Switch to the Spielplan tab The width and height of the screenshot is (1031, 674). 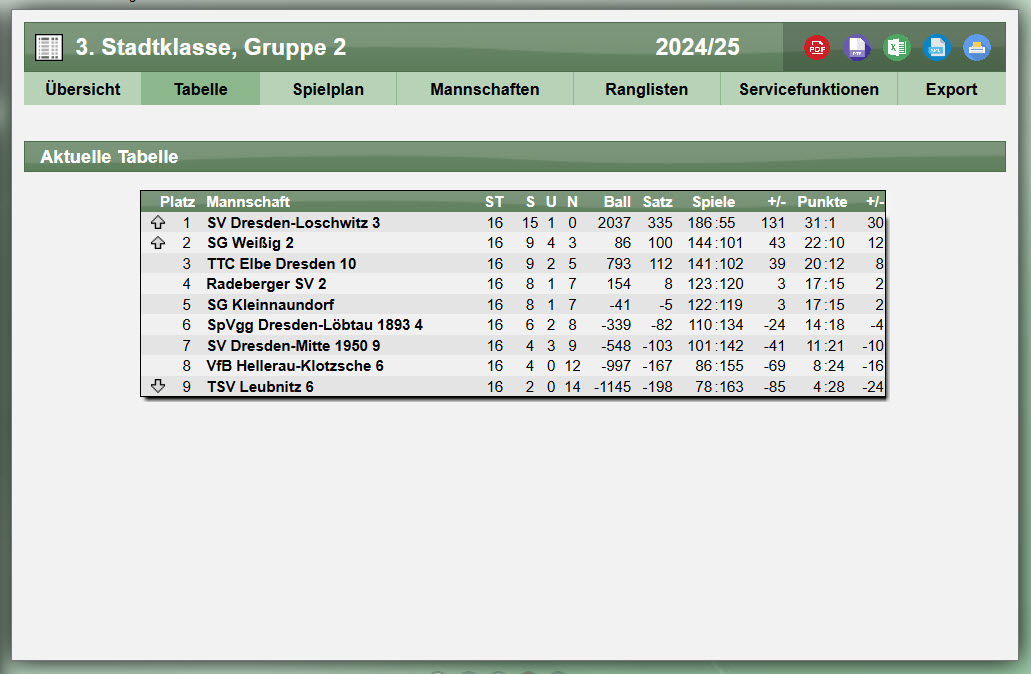click(x=328, y=89)
